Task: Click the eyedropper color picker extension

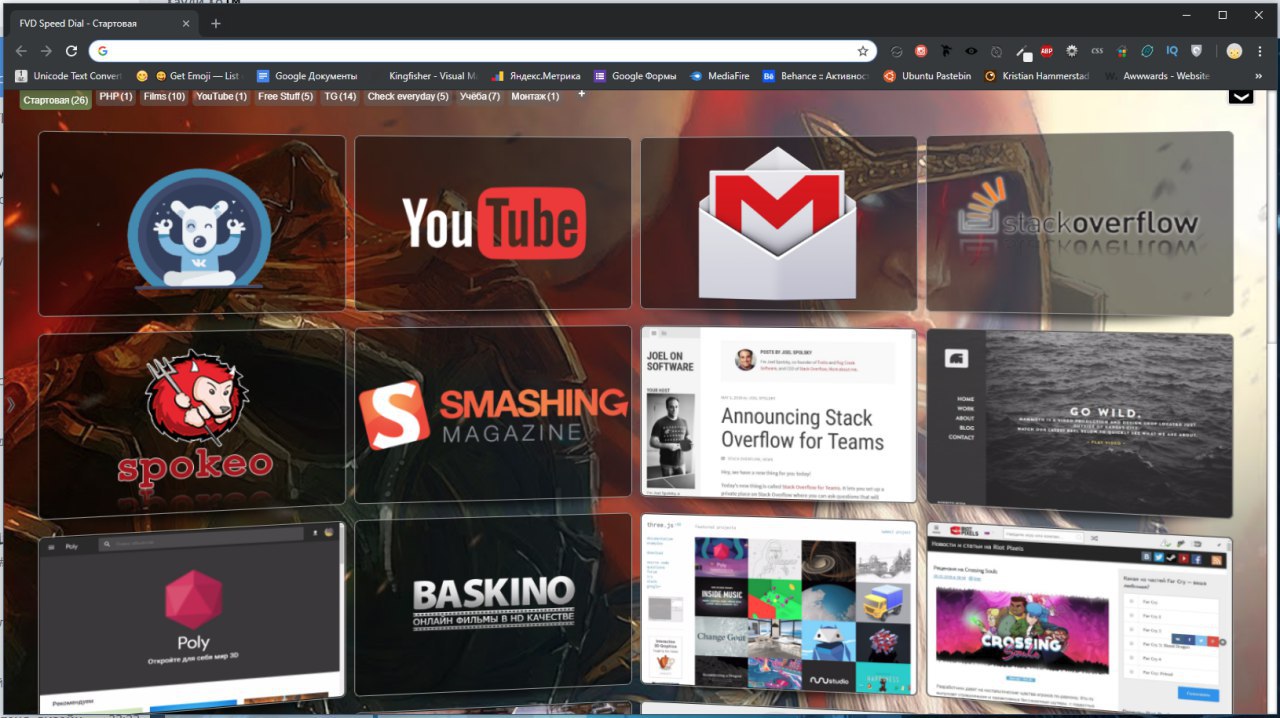Action: pos(1022,52)
